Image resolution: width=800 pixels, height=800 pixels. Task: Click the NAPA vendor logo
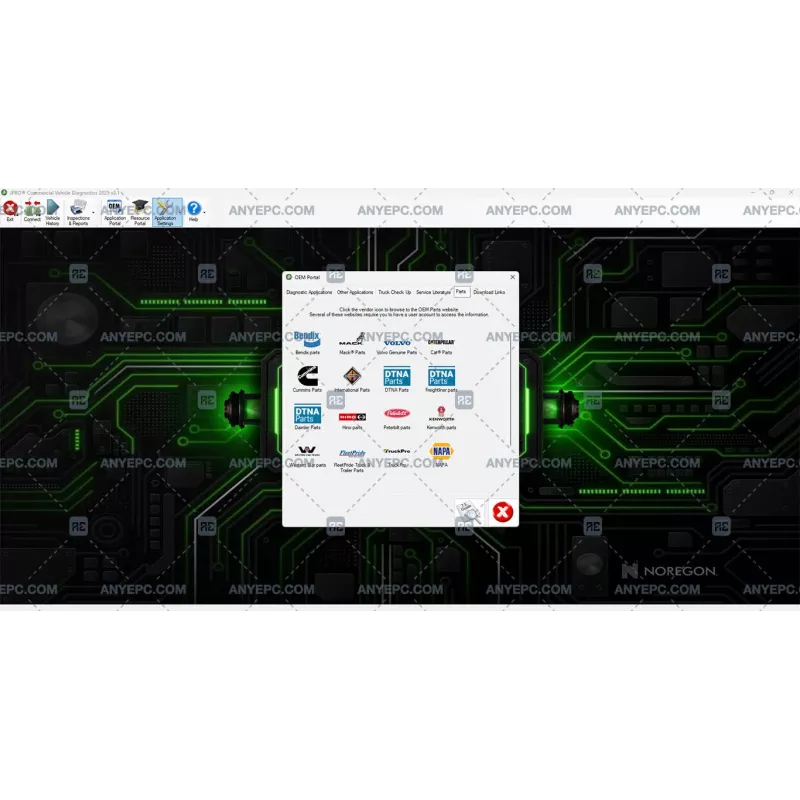pyautogui.click(x=441, y=450)
